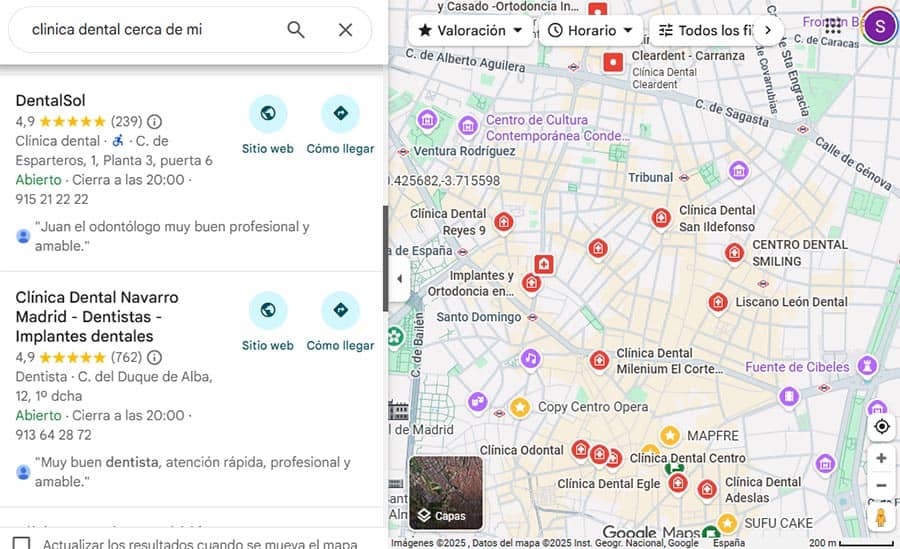Click the Clínica Dental Egle map pin
Viewport: 900px width, 549px height.
678,484
